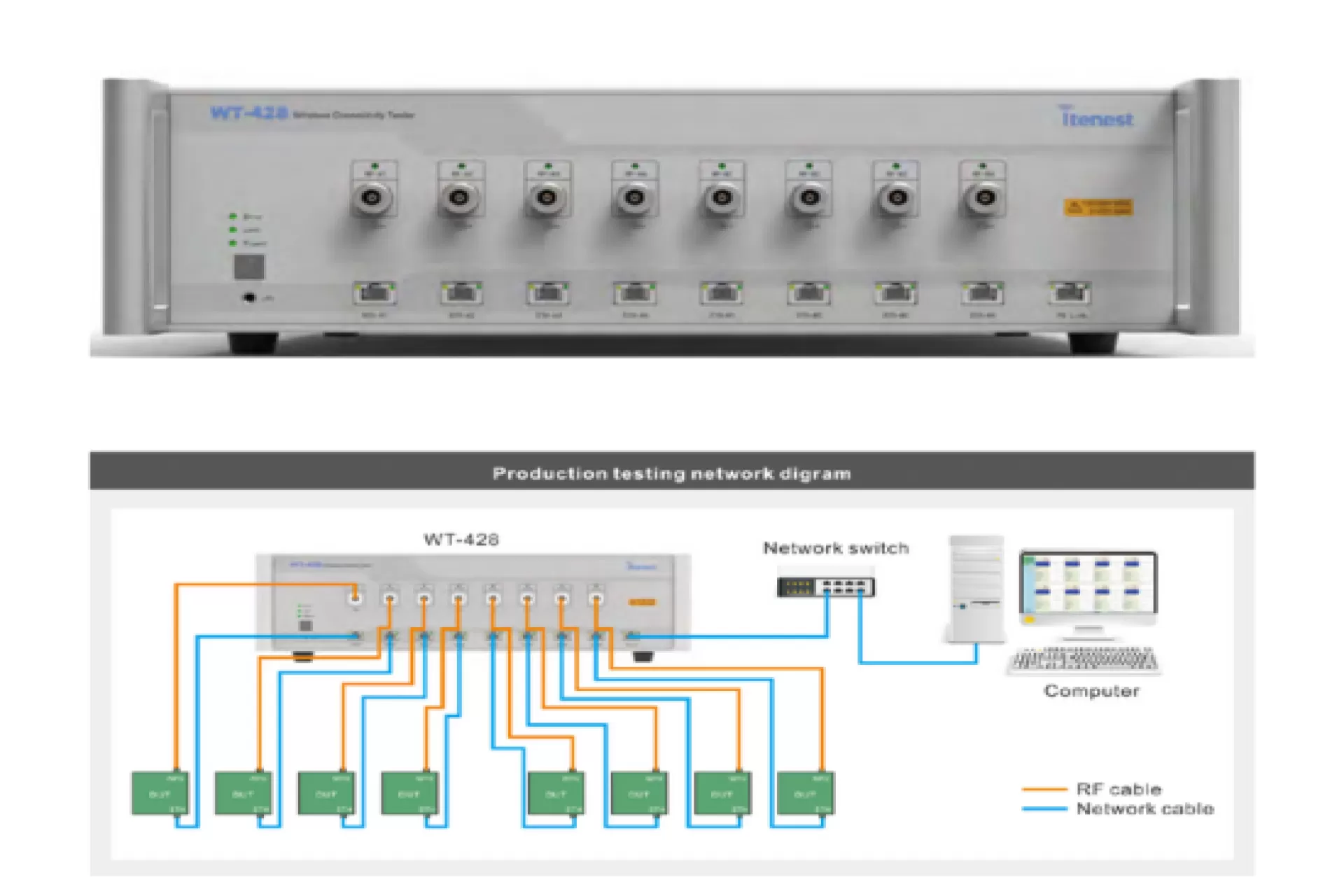The width and height of the screenshot is (1344, 896).
Task: Click the "Production testing network digram" heading
Action: (672, 474)
